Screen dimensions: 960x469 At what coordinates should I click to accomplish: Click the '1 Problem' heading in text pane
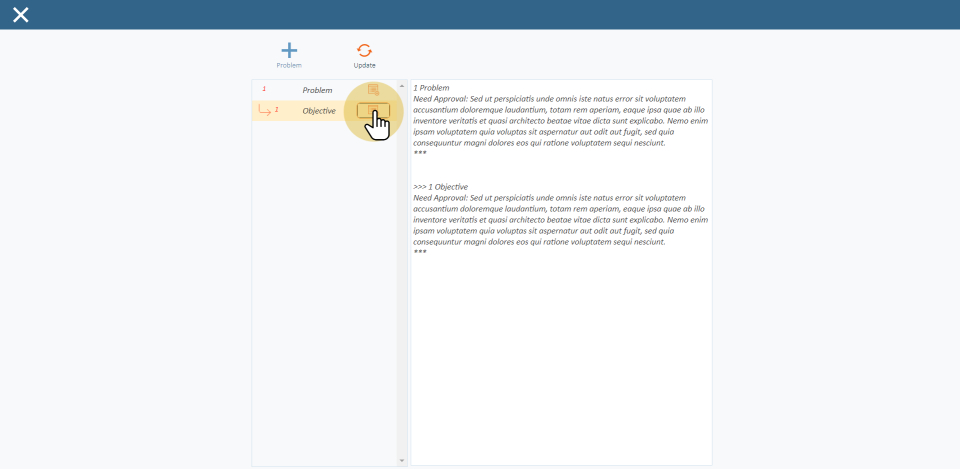(432, 88)
